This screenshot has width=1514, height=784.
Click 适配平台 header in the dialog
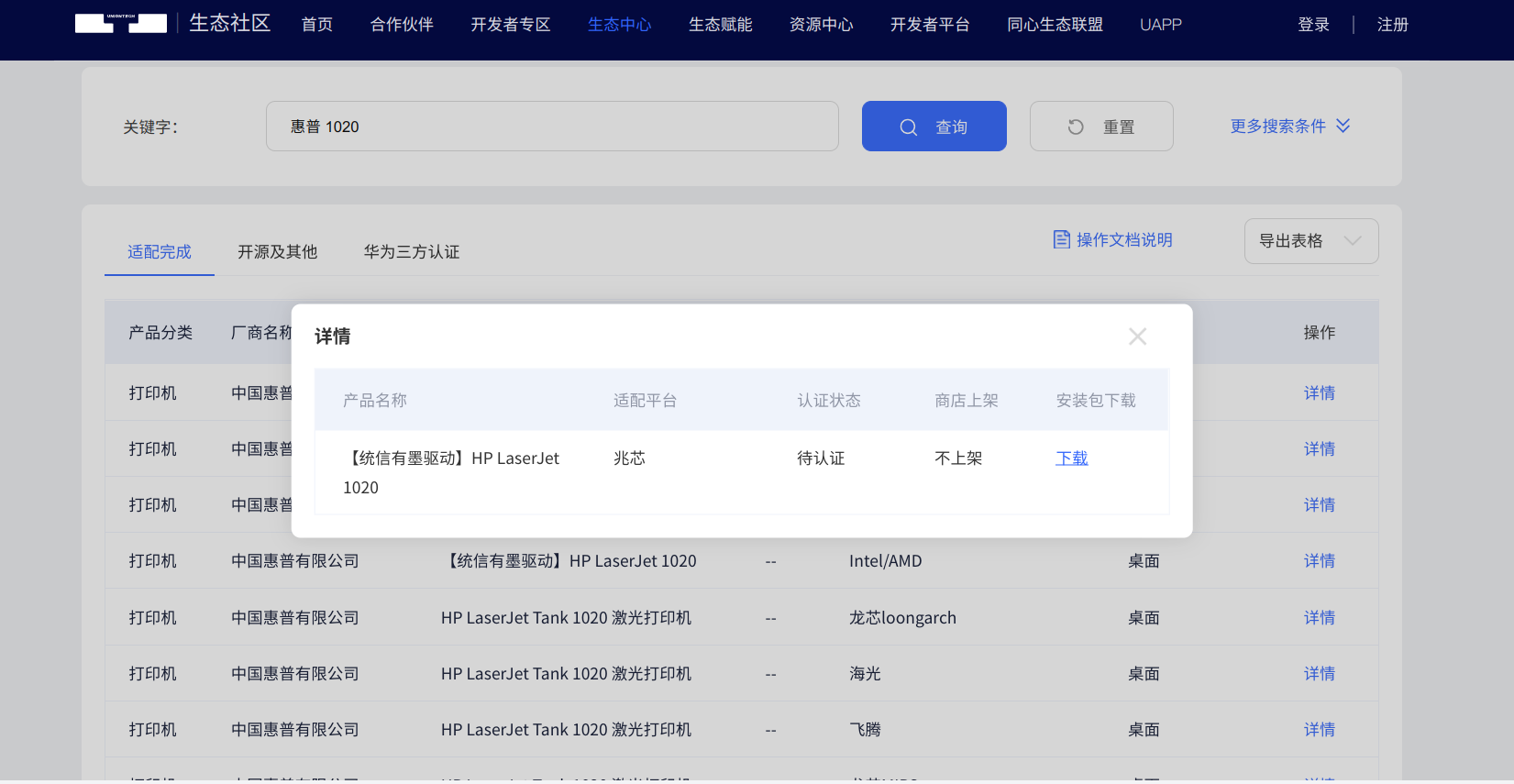point(646,401)
